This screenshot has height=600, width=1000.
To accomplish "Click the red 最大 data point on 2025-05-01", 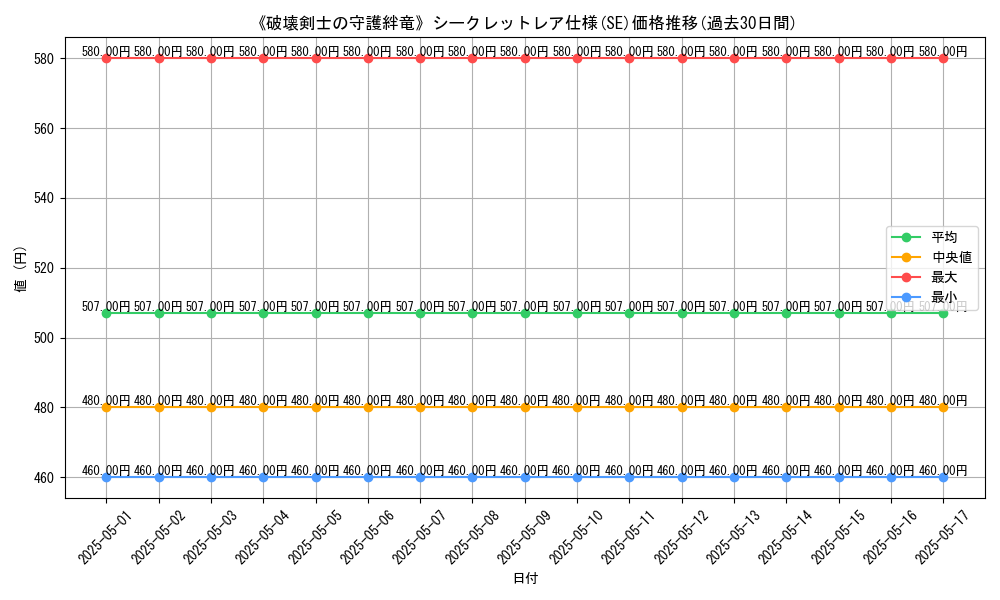I will click(107, 59).
